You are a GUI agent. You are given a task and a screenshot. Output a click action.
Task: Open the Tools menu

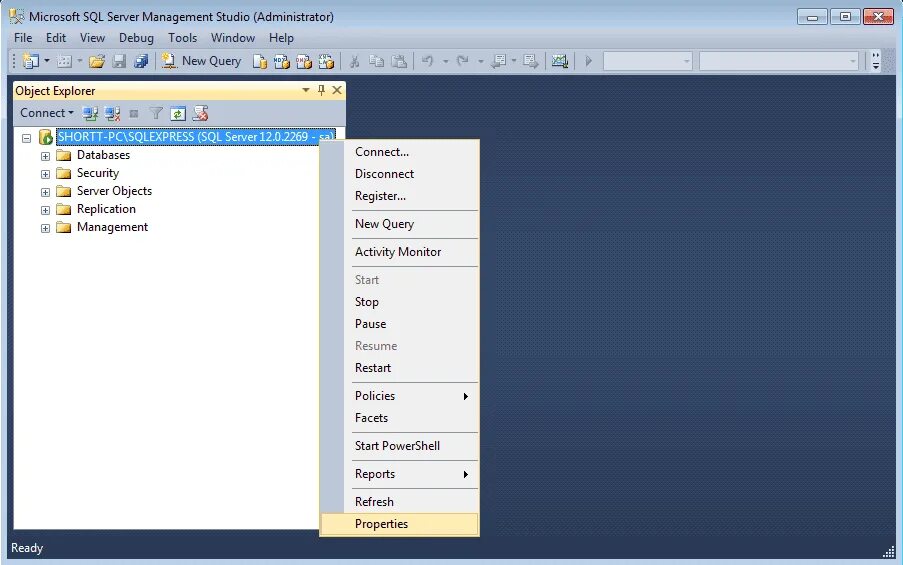pos(183,38)
